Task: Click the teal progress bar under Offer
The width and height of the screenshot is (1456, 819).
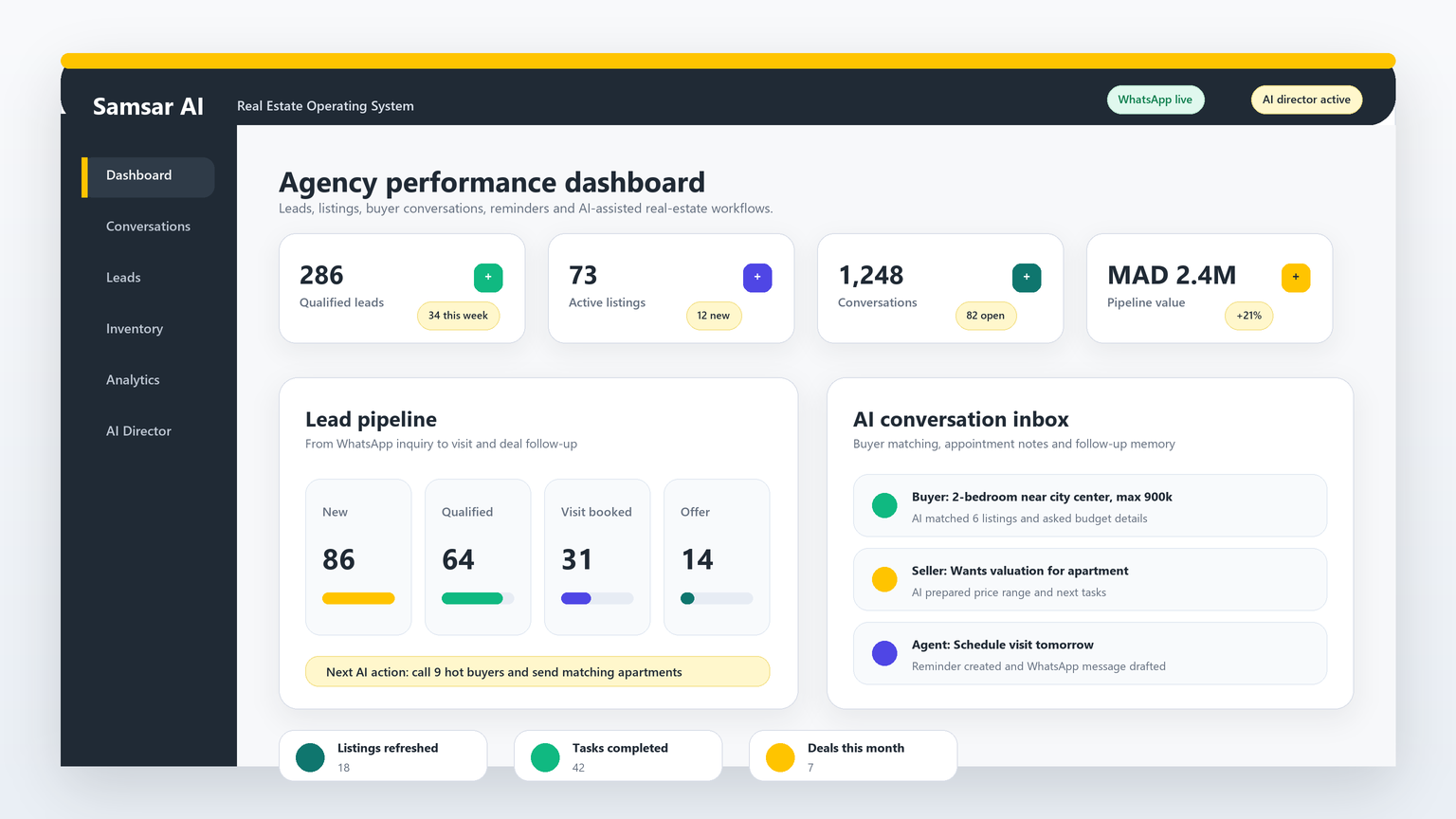Action: tap(688, 598)
